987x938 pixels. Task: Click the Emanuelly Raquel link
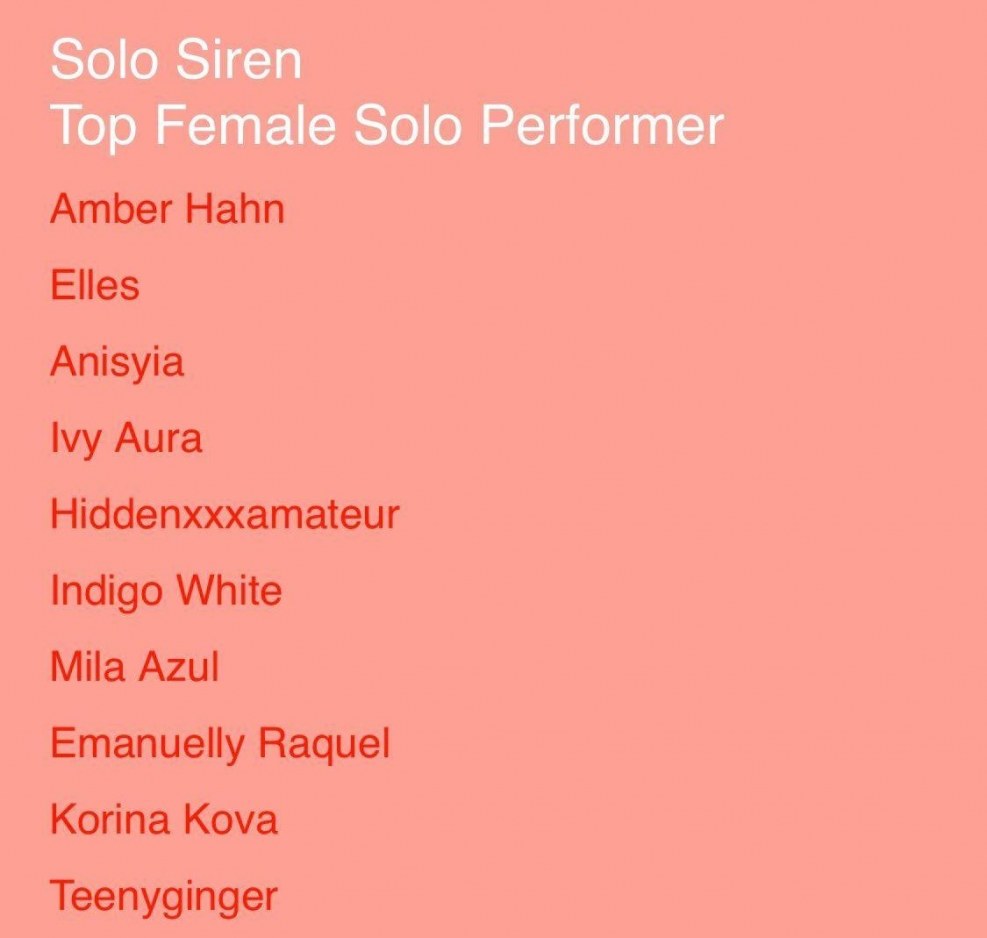[x=220, y=743]
